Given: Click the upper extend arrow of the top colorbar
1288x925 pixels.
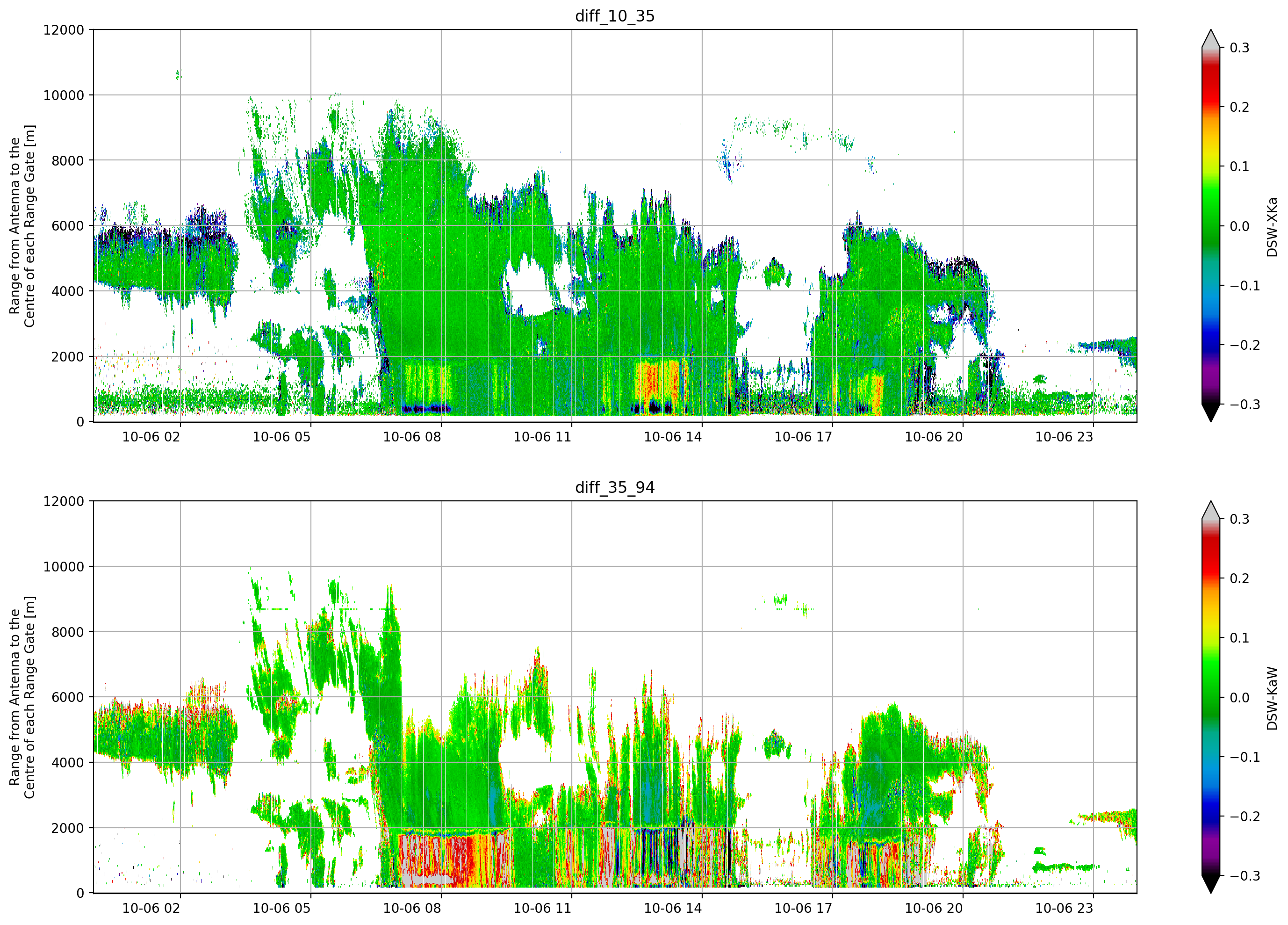Looking at the screenshot, I should [x=1210, y=39].
